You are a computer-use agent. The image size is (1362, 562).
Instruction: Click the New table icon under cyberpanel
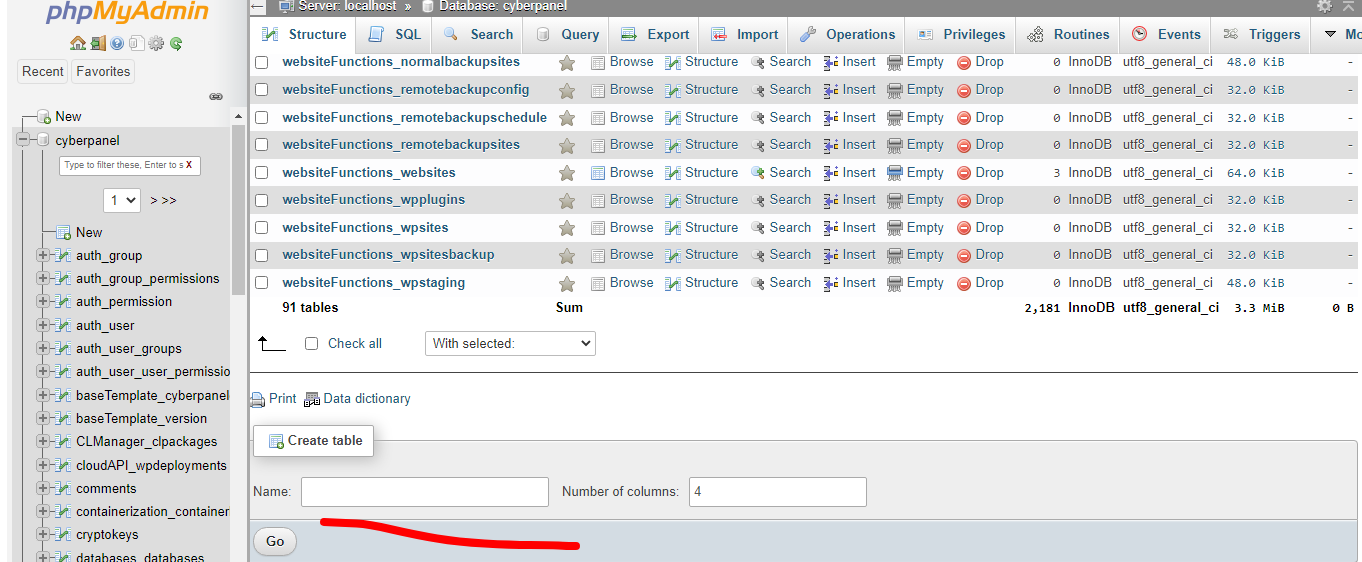click(x=63, y=232)
